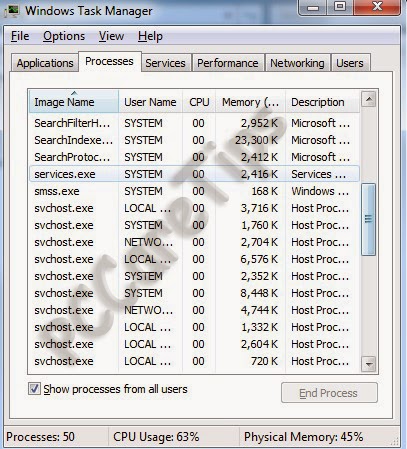
Task: Click Services ... description of services.exe
Action: 319,174
